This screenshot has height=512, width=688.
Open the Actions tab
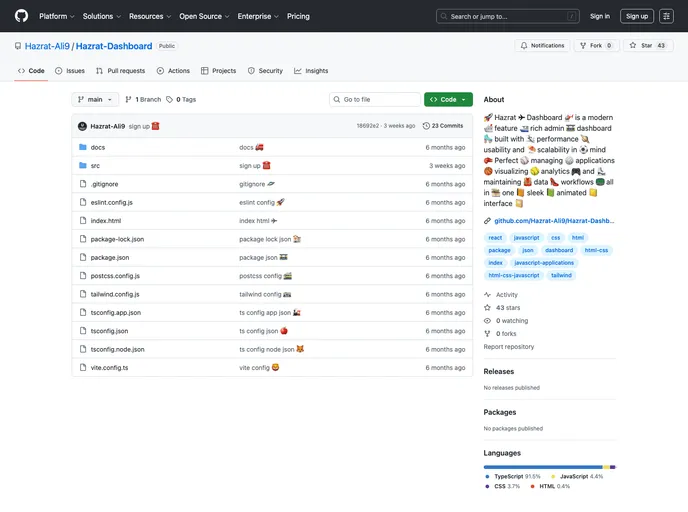173,71
